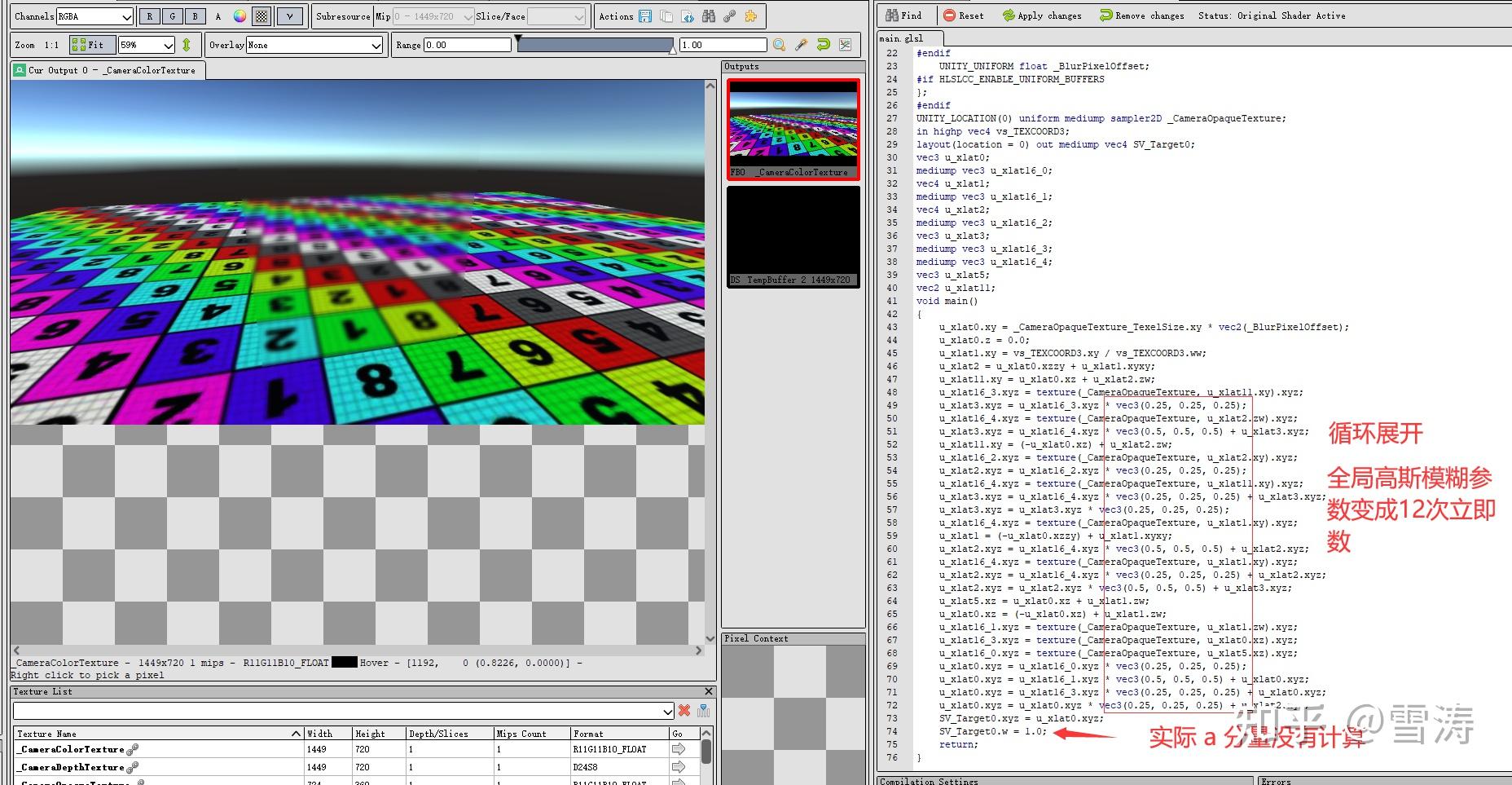
Task: Click the flip-vertical green arrows icon
Action: point(187,45)
